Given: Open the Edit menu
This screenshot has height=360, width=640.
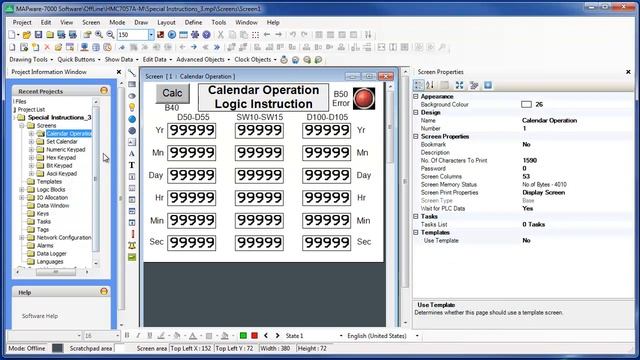Looking at the screenshot, I should click(46, 22).
